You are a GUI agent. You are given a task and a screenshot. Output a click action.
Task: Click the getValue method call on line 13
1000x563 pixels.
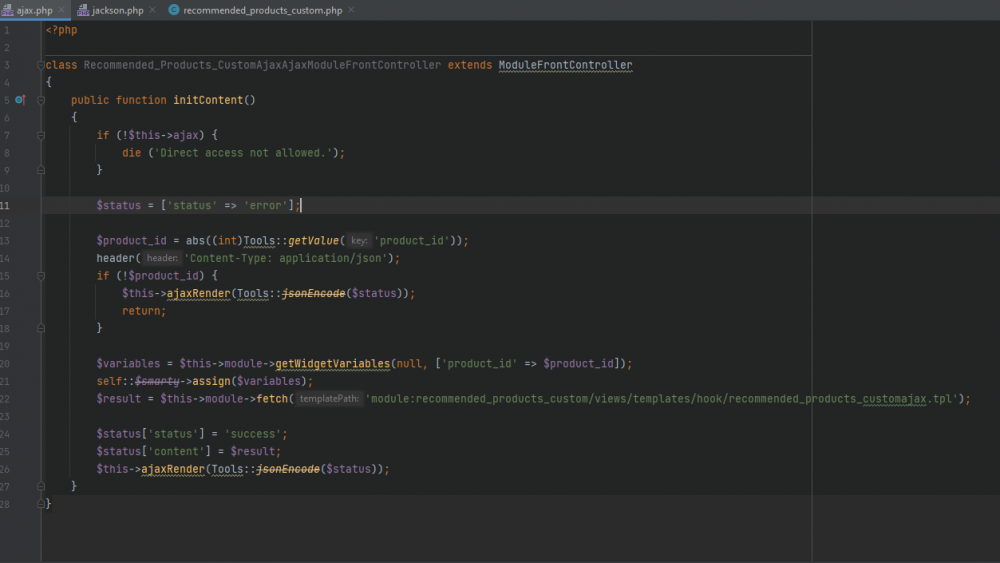point(313,240)
